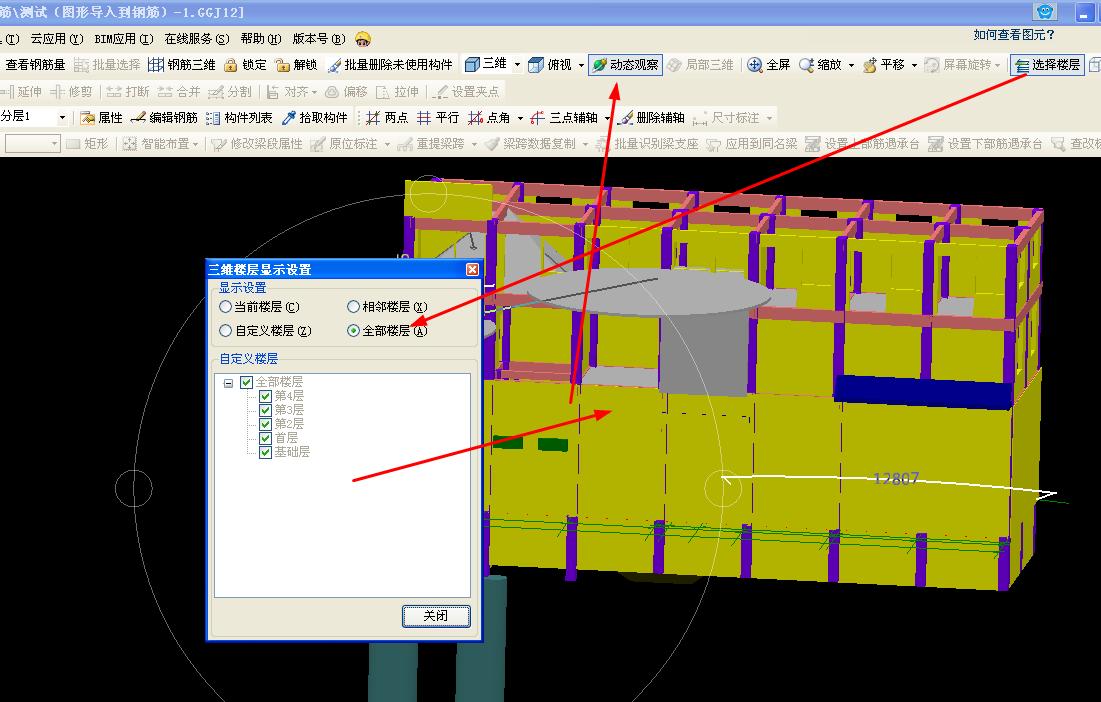Viewport: 1101px width, 702px height.
Task: Open 平移 dropdown arrow
Action: pyautogui.click(x=914, y=65)
